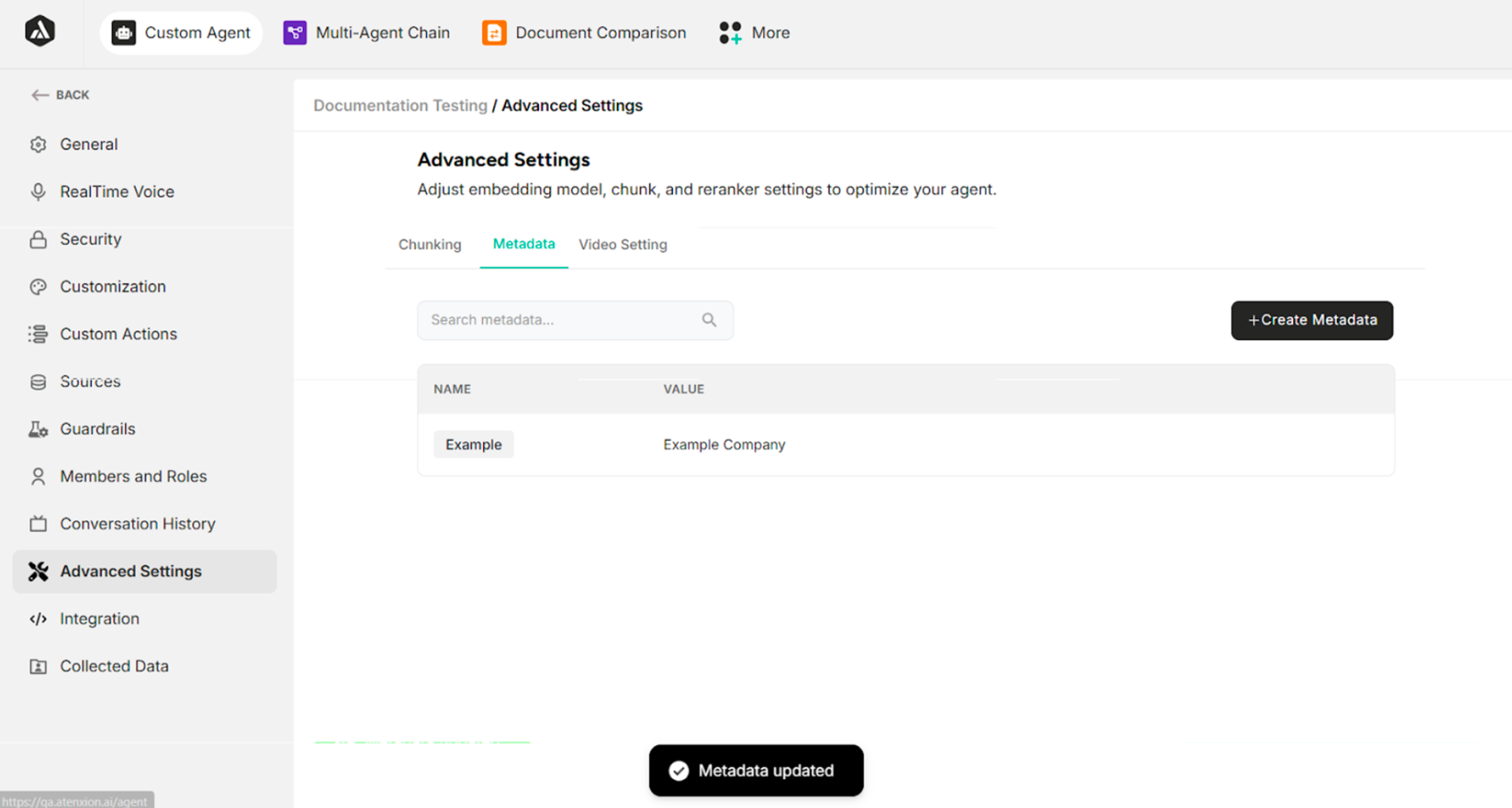Image resolution: width=1512 pixels, height=808 pixels.
Task: Click the Conversation History icon
Action: [x=38, y=524]
